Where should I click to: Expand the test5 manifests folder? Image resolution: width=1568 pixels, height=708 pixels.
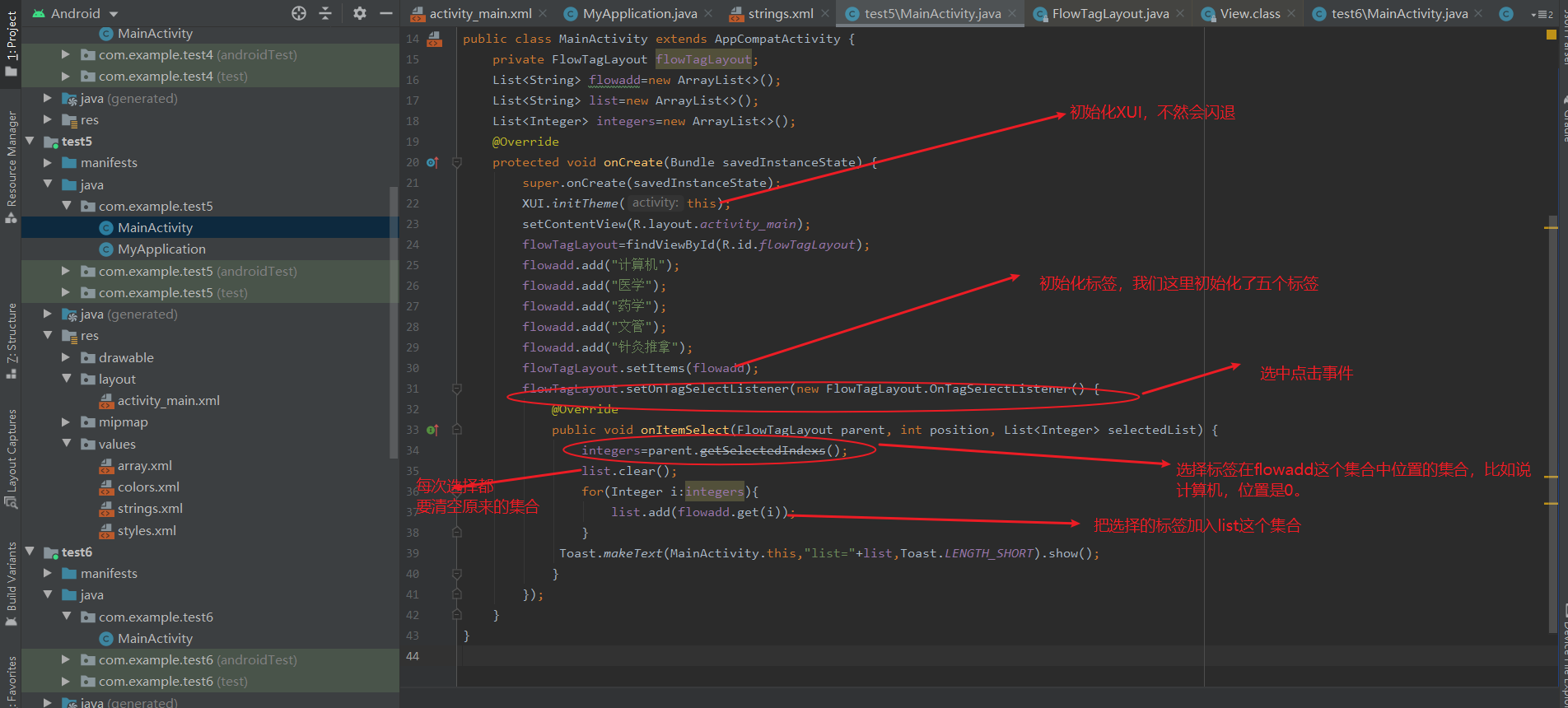coord(48,163)
